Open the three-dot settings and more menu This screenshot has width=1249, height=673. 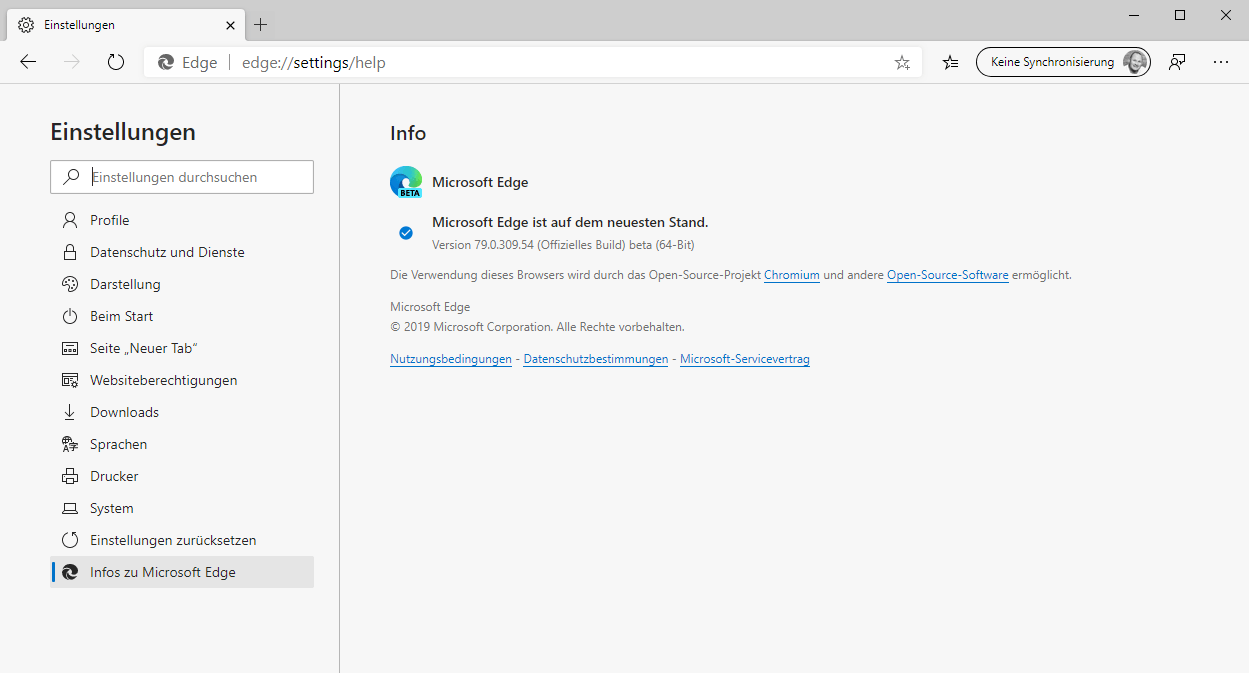pos(1220,62)
